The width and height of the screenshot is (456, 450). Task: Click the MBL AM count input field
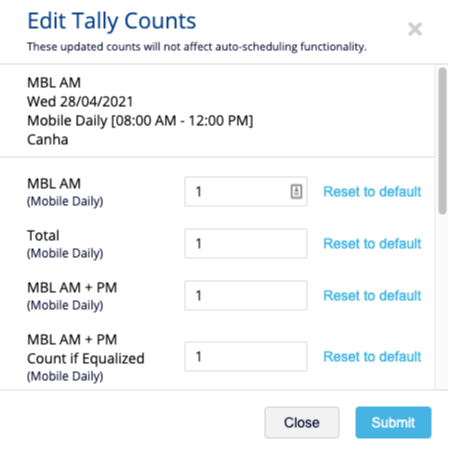[x=246, y=192]
